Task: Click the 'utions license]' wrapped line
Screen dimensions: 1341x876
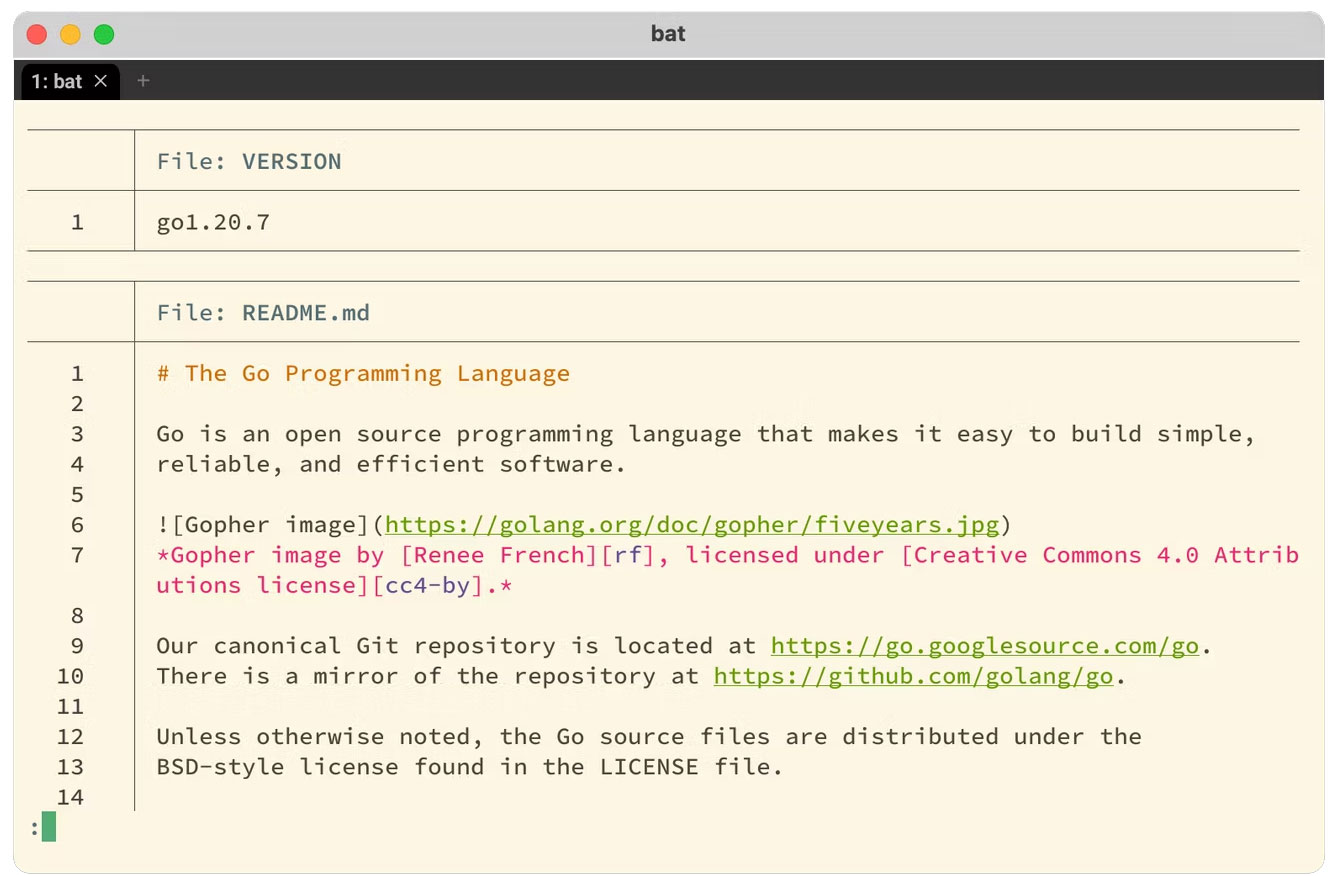Action: pyautogui.click(x=264, y=585)
